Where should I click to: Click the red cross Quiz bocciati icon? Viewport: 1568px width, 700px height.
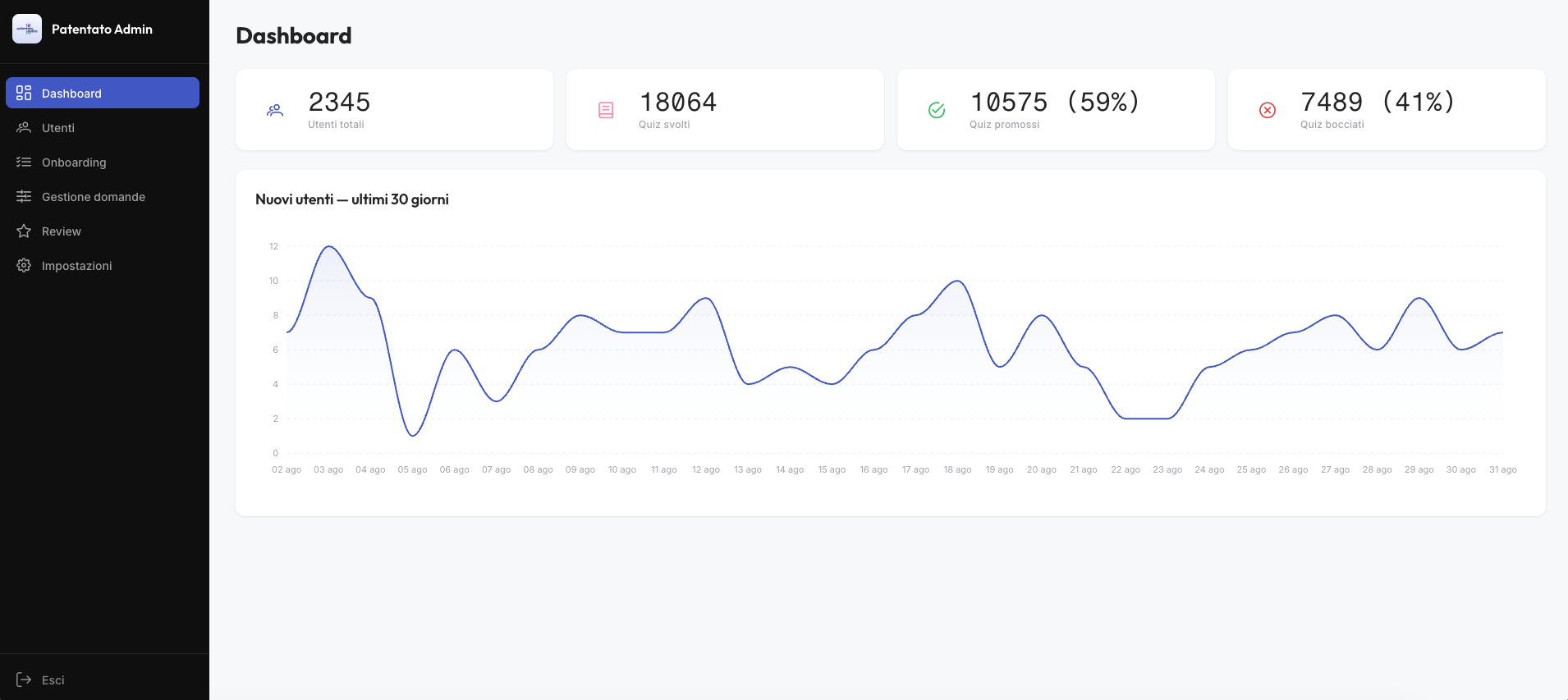[x=1268, y=110]
